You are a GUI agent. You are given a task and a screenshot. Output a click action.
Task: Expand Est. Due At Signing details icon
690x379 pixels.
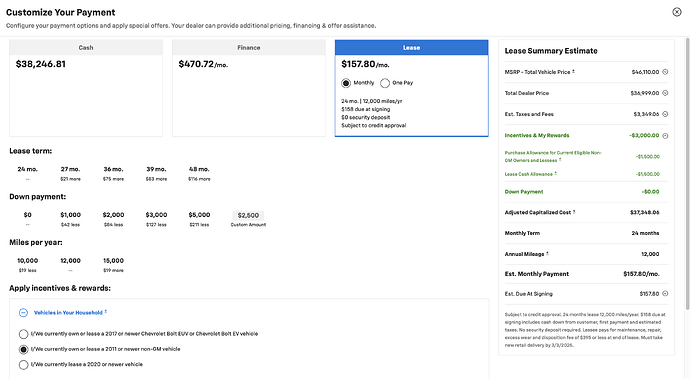pyautogui.click(x=665, y=294)
